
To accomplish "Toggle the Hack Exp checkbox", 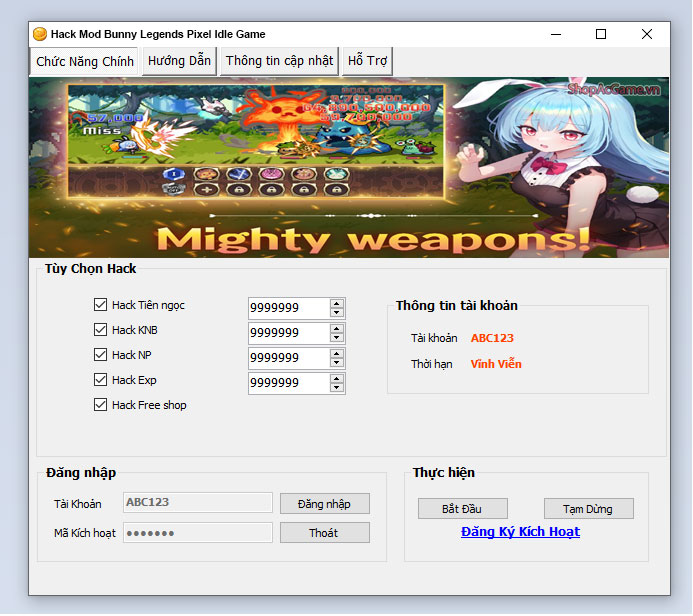I will pyautogui.click(x=100, y=380).
